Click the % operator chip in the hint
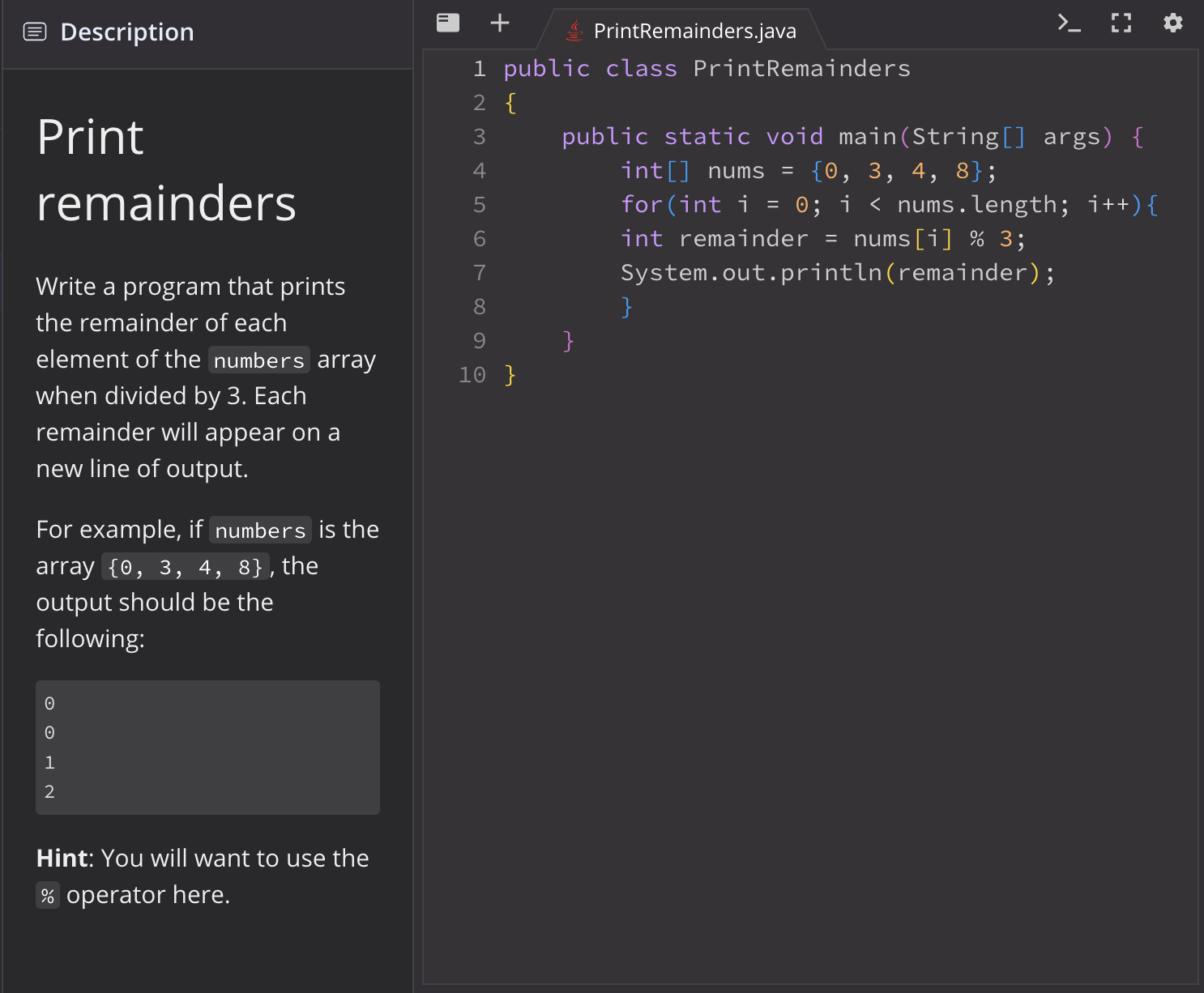This screenshot has width=1204, height=993. (47, 895)
